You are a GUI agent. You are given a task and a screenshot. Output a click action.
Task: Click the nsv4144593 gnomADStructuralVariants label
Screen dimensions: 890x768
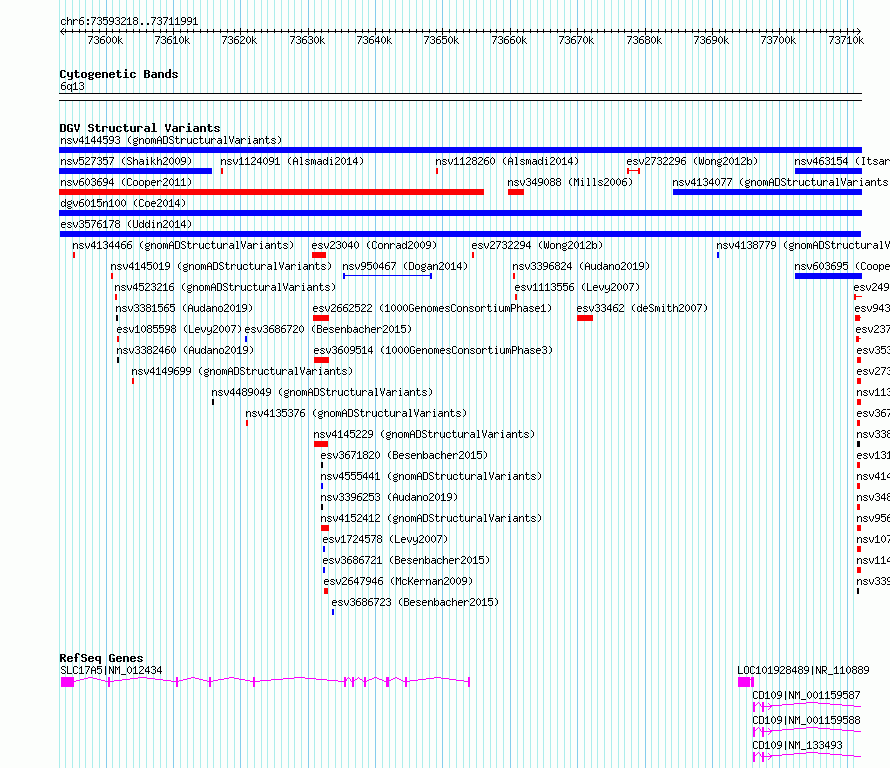click(171, 140)
